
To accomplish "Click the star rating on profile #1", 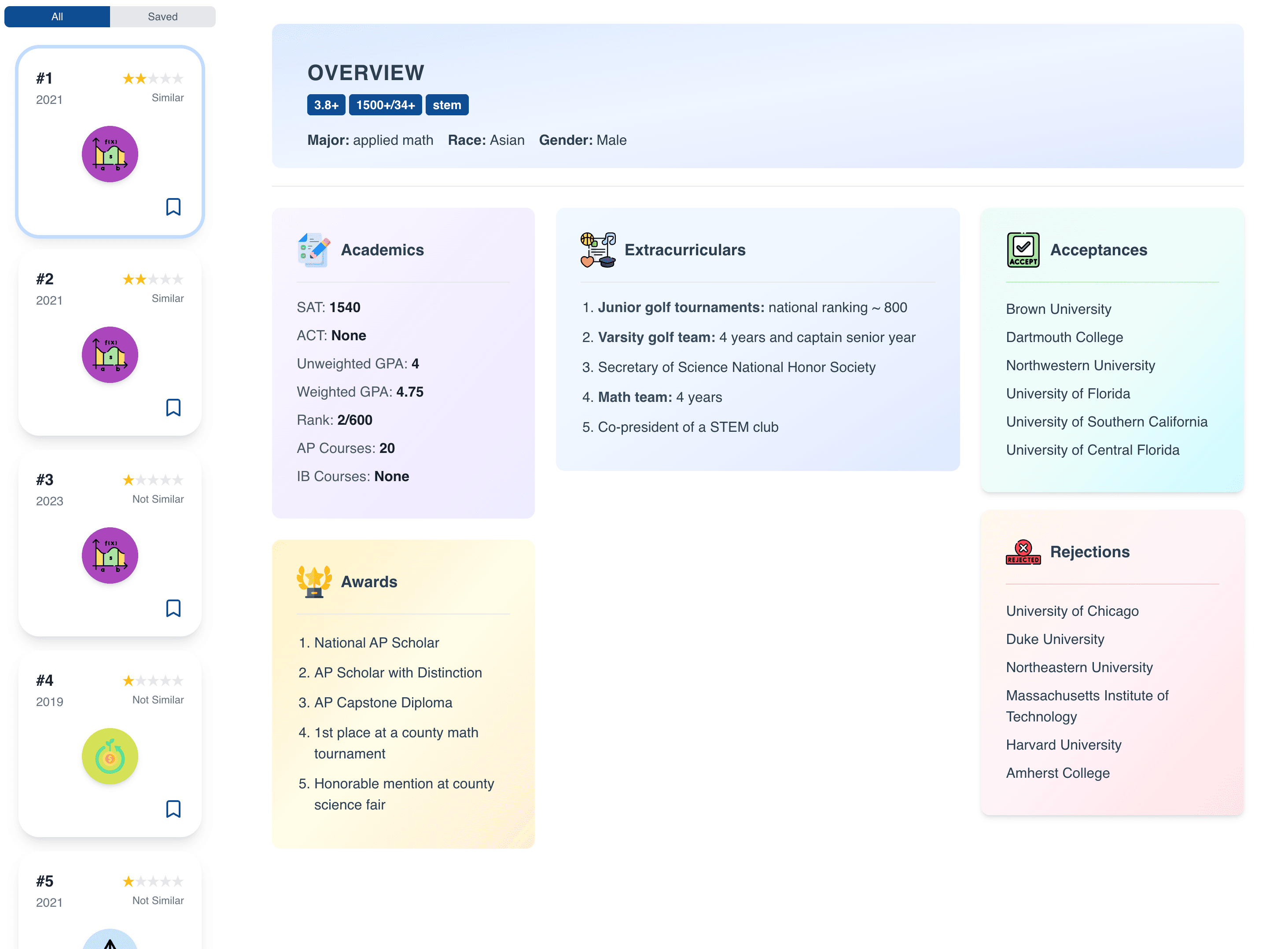I will [x=153, y=79].
